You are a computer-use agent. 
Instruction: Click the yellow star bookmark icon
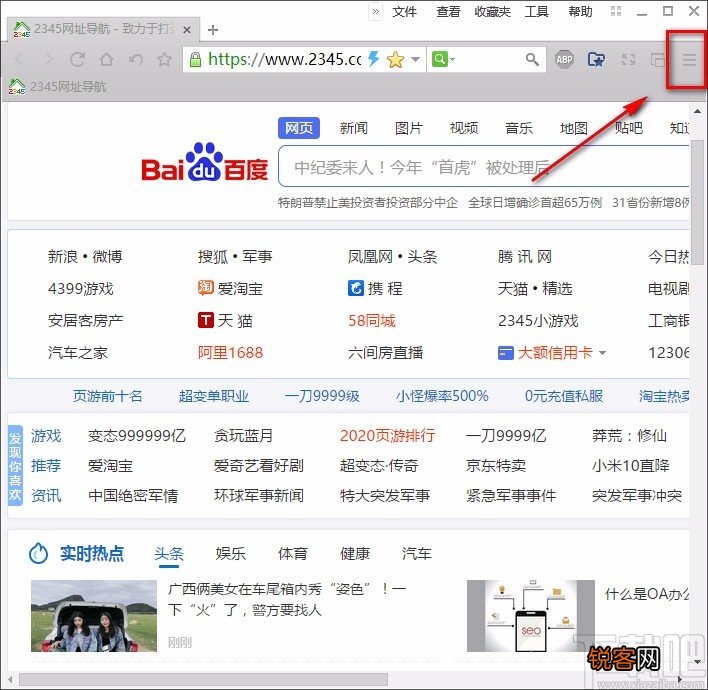point(395,59)
